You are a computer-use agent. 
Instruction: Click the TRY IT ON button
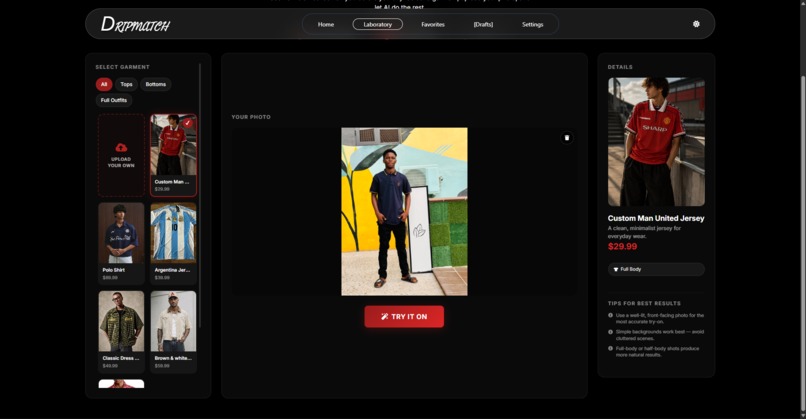coord(404,317)
